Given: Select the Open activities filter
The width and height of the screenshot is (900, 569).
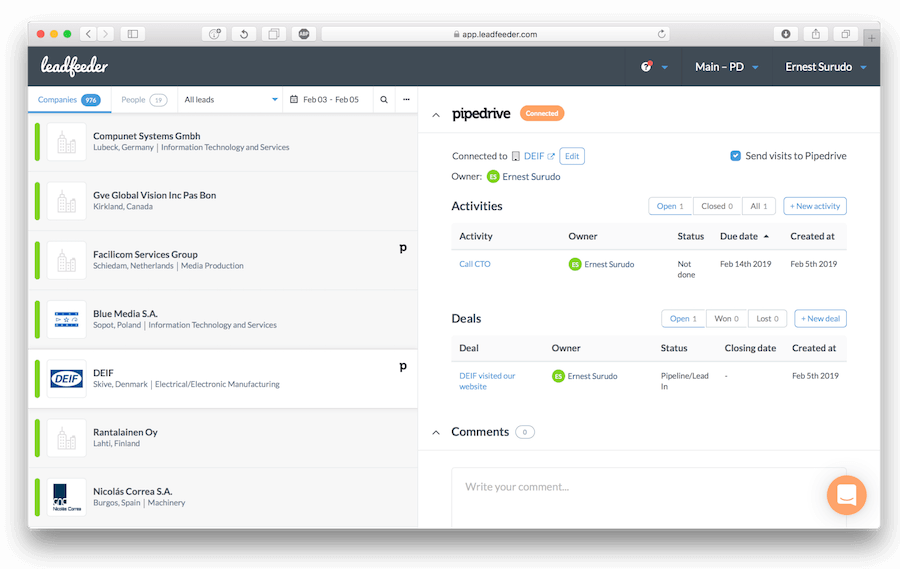Looking at the screenshot, I should tap(670, 206).
